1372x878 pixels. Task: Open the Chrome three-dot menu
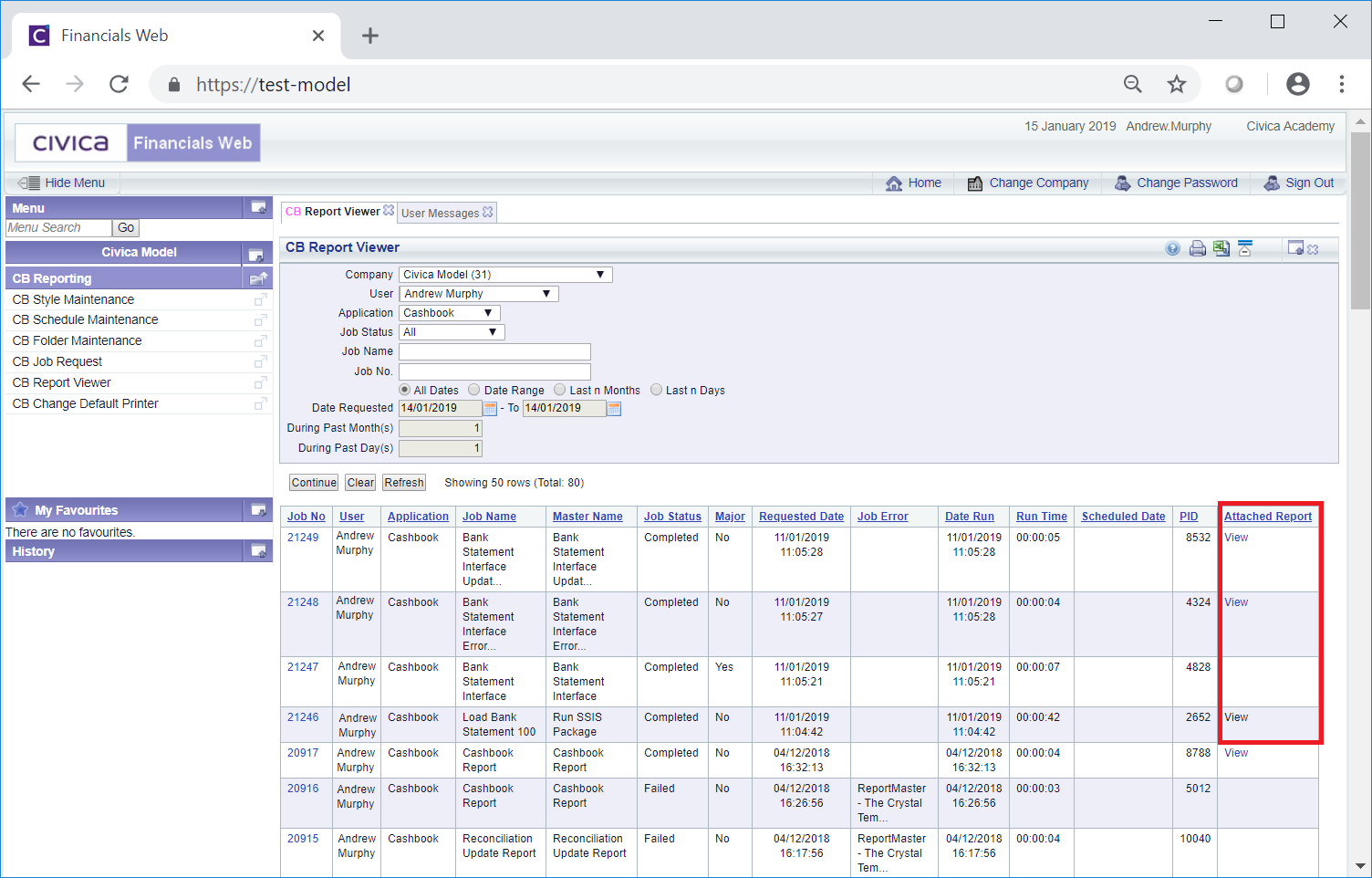(x=1341, y=84)
